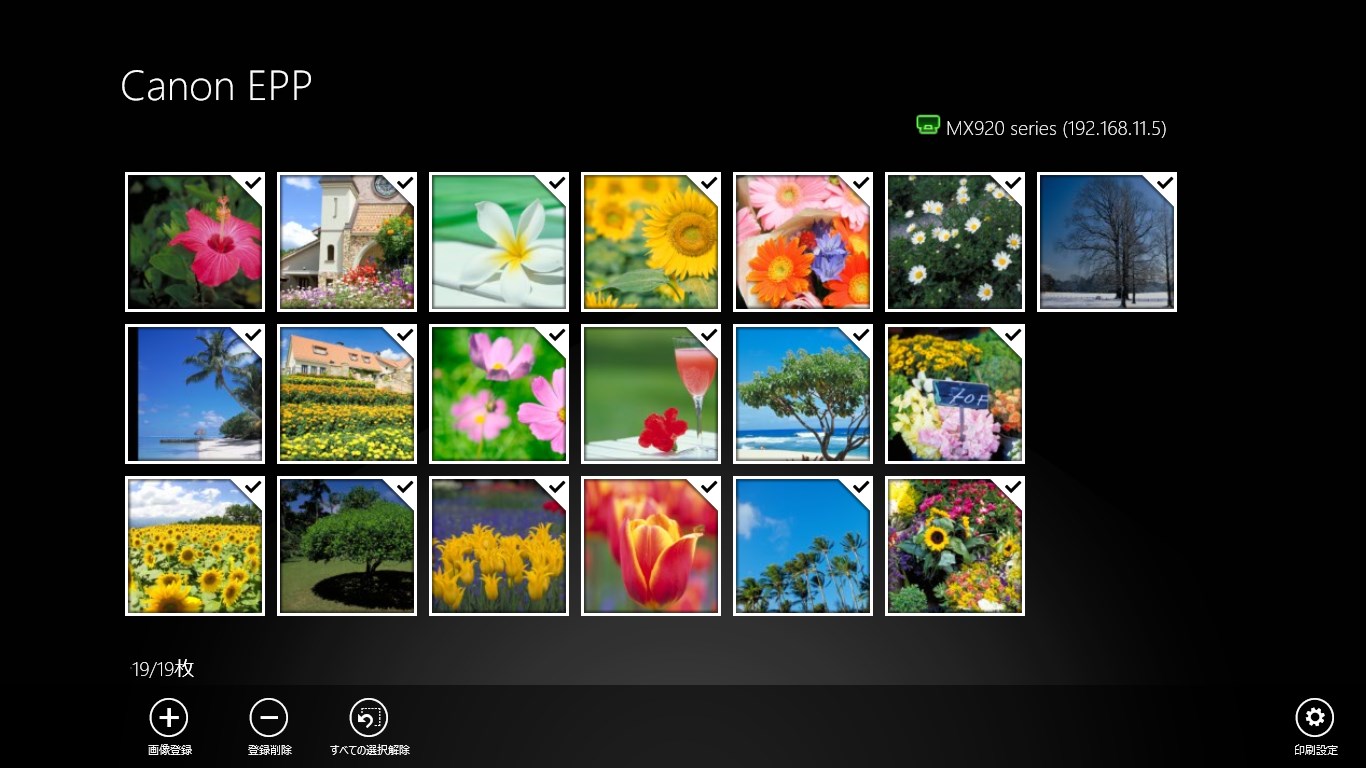Click the beach palm tree thumbnail
Viewport: 1366px width, 768px height.
pyautogui.click(x=195, y=394)
